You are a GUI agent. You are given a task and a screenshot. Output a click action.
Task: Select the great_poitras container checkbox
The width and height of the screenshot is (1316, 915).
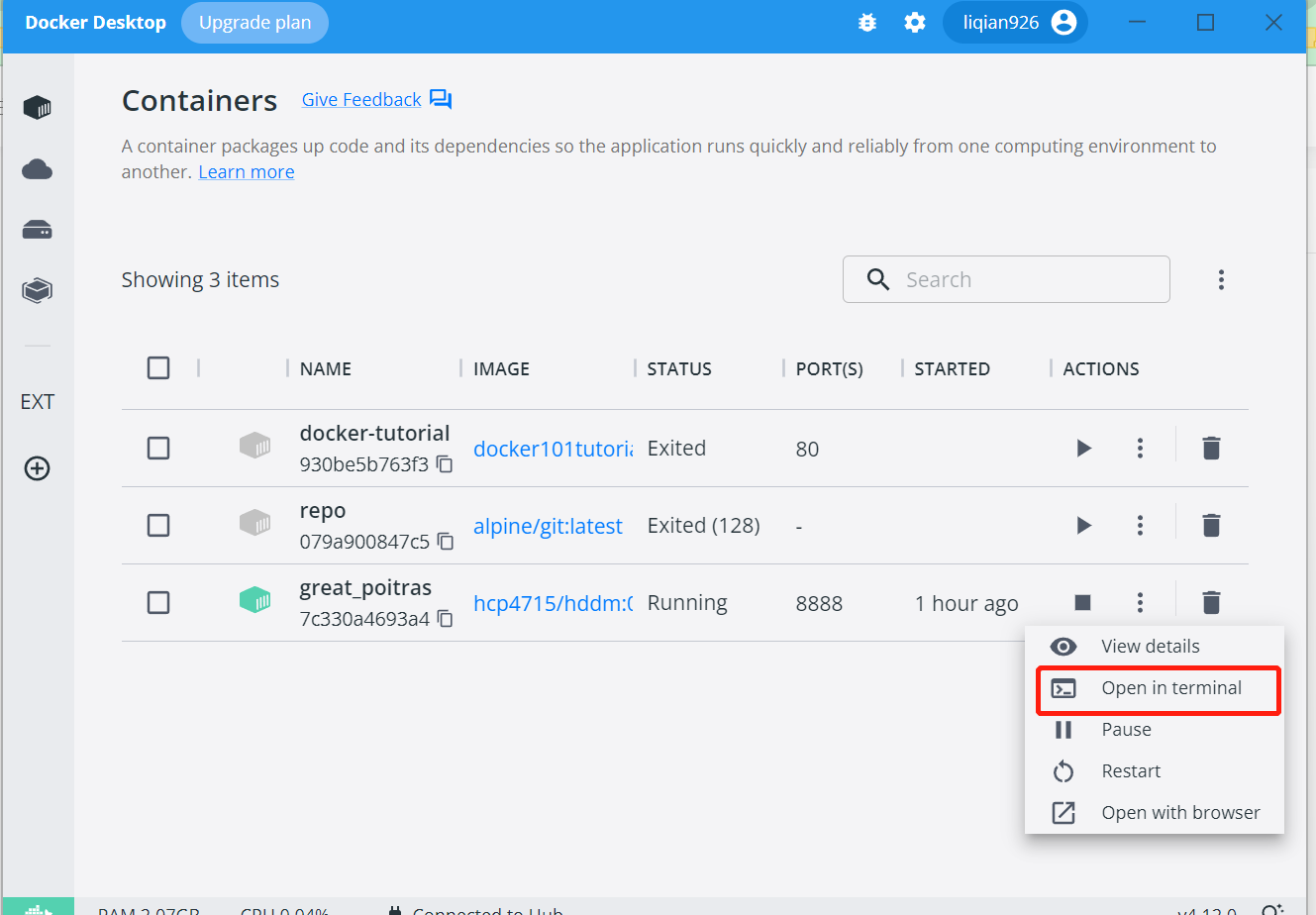(158, 602)
